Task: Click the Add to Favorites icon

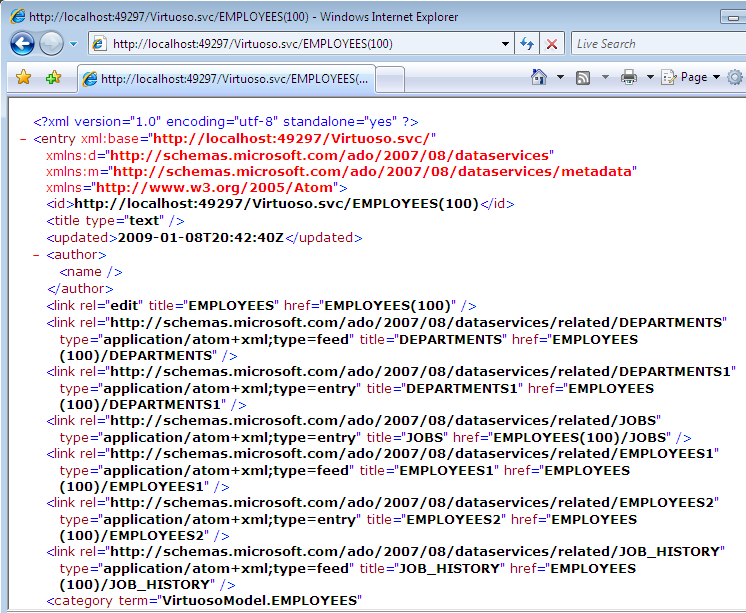Action: pyautogui.click(x=52, y=77)
